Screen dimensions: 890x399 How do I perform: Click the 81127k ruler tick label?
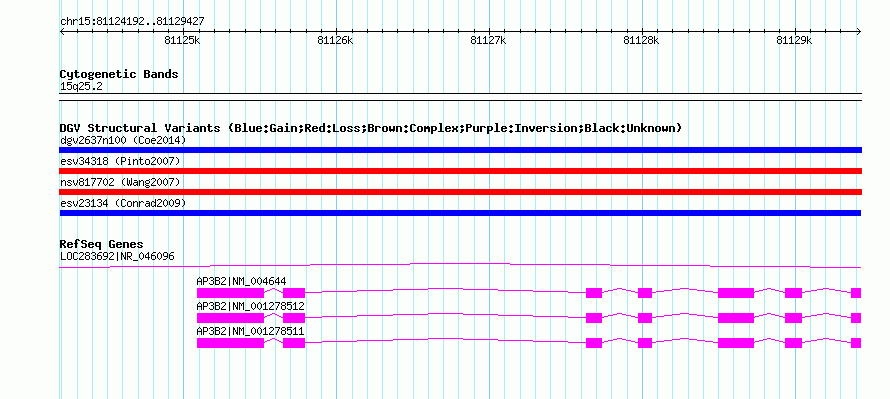tap(489, 40)
